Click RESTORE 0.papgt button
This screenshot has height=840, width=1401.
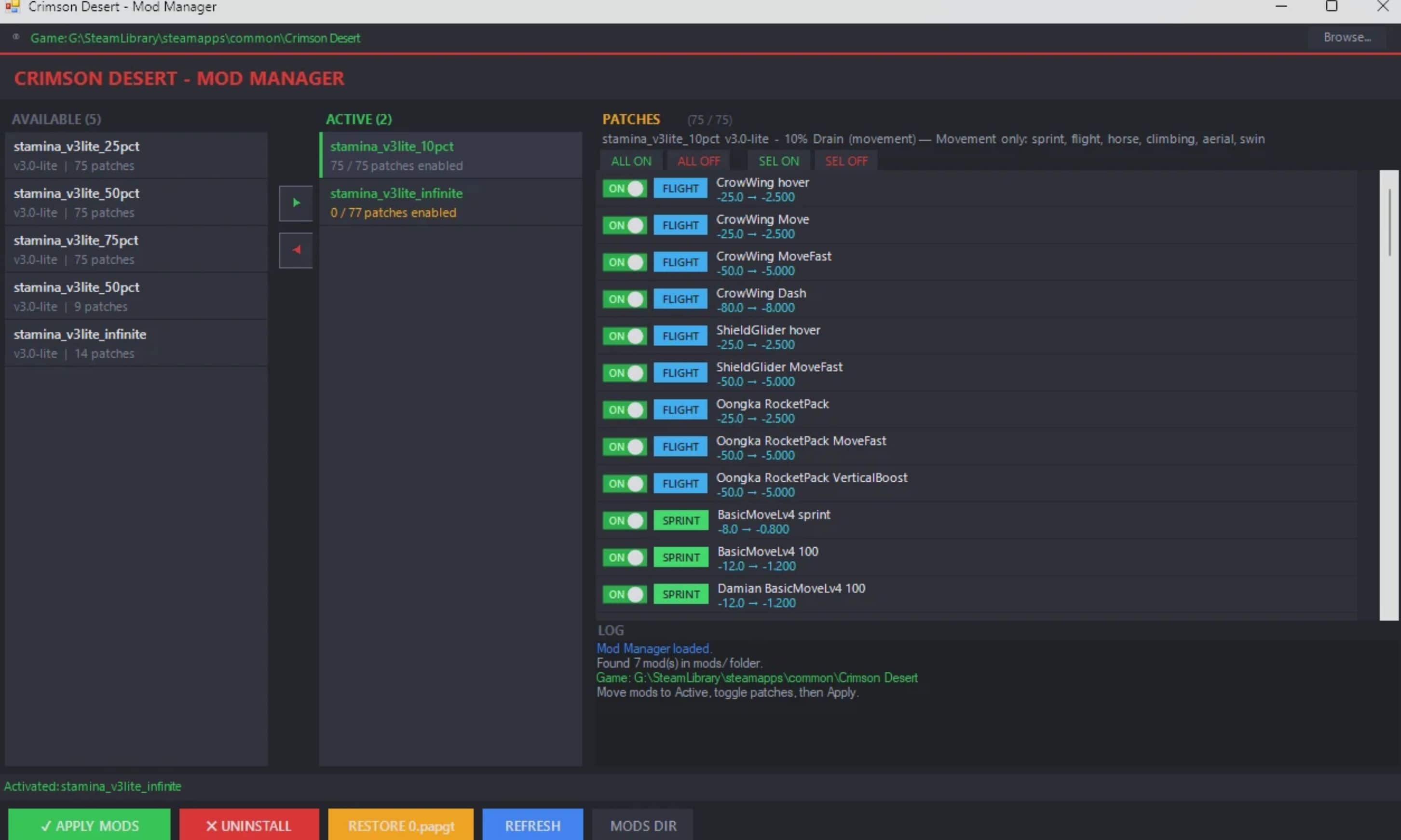click(x=400, y=825)
